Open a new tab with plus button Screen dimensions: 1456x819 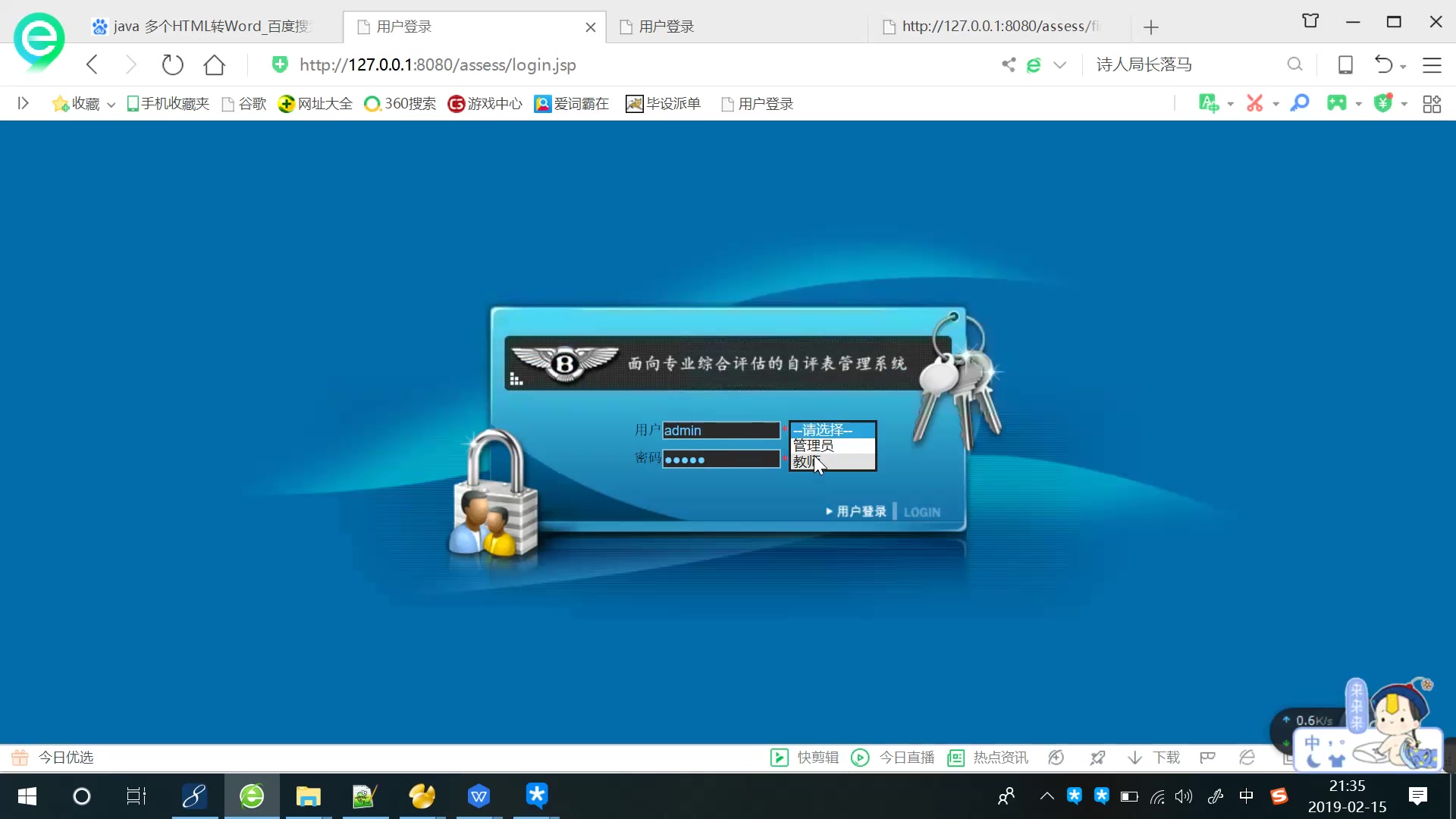(1151, 27)
